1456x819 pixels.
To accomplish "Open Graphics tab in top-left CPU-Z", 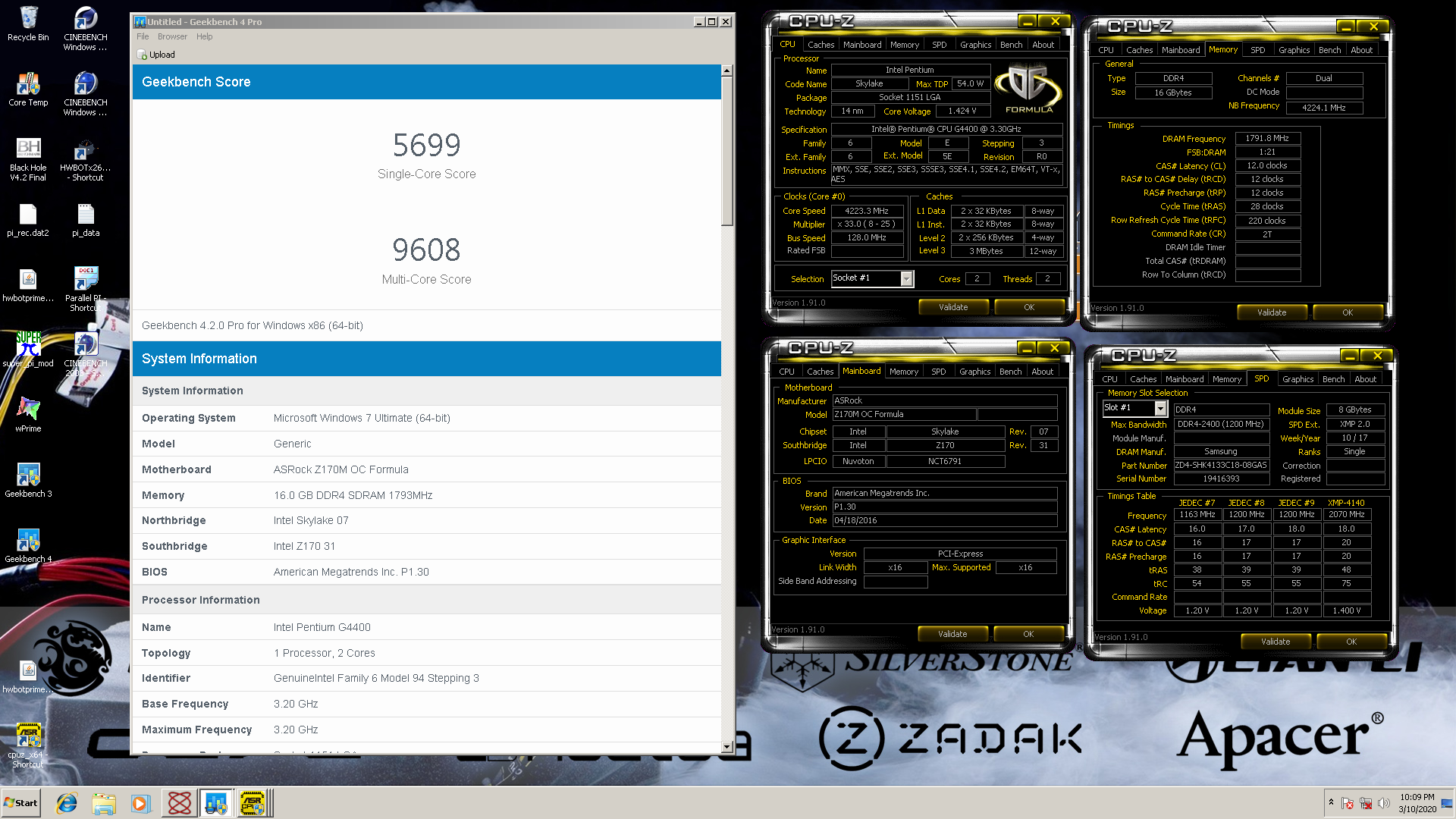I will point(975,45).
